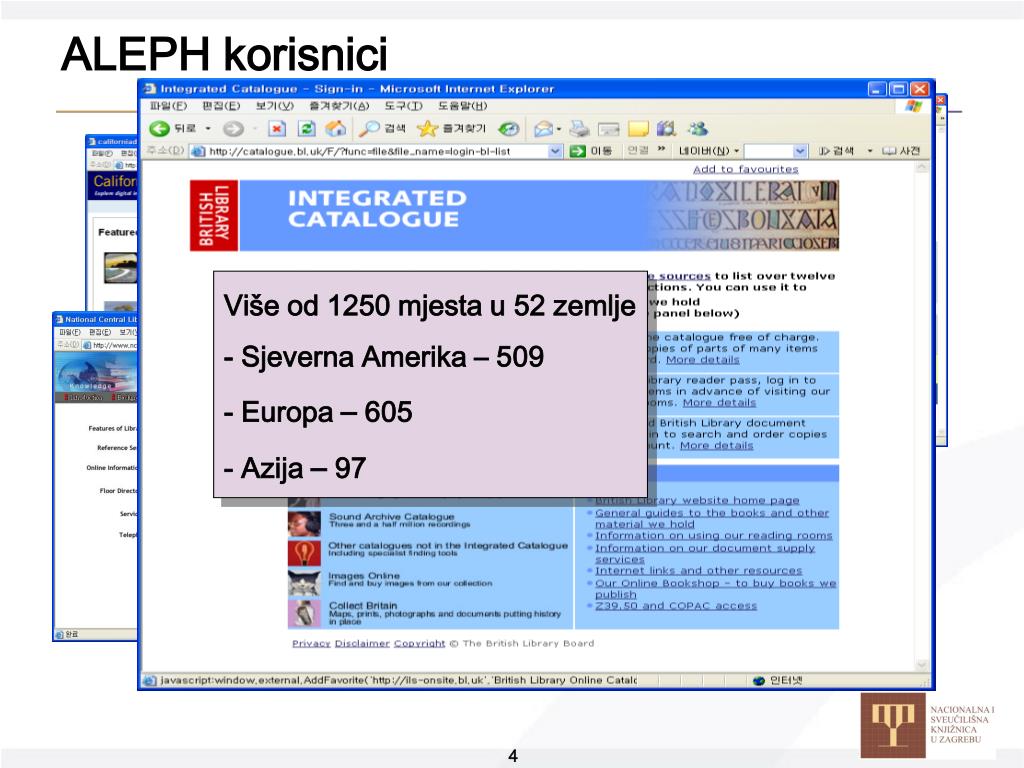
Task: Open the 편집(E) Edit menu
Action: (x=221, y=106)
